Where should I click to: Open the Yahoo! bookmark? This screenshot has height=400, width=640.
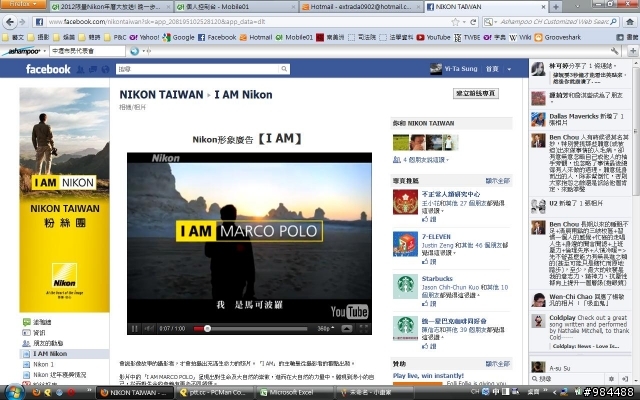pos(144,37)
